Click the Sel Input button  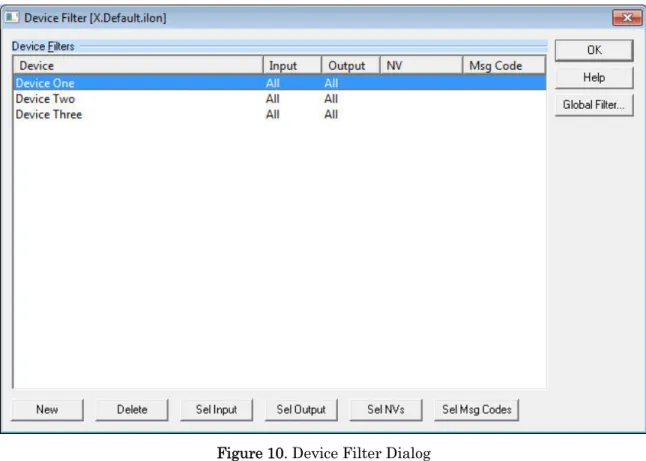point(216,410)
